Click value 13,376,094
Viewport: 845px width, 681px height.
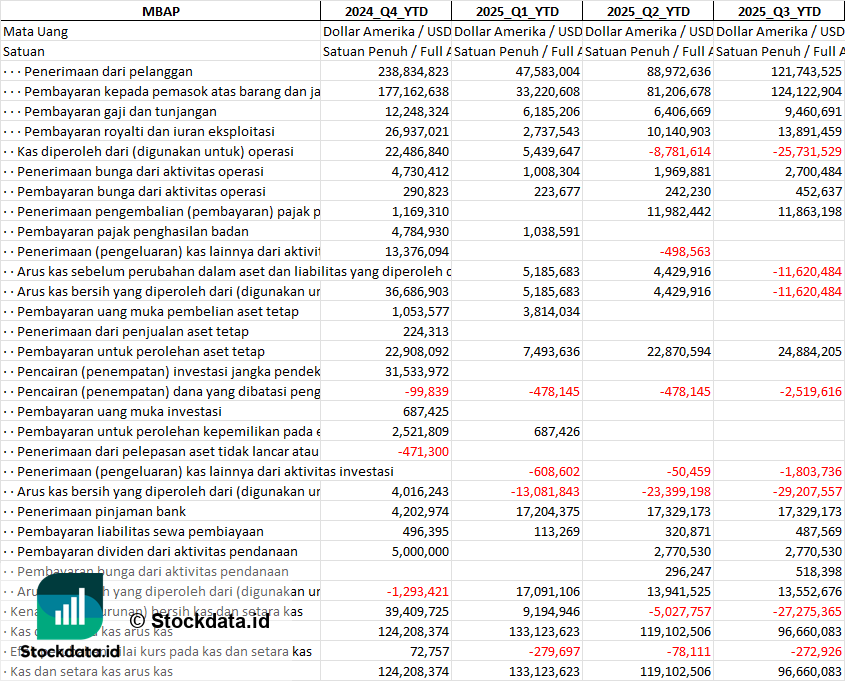417,251
